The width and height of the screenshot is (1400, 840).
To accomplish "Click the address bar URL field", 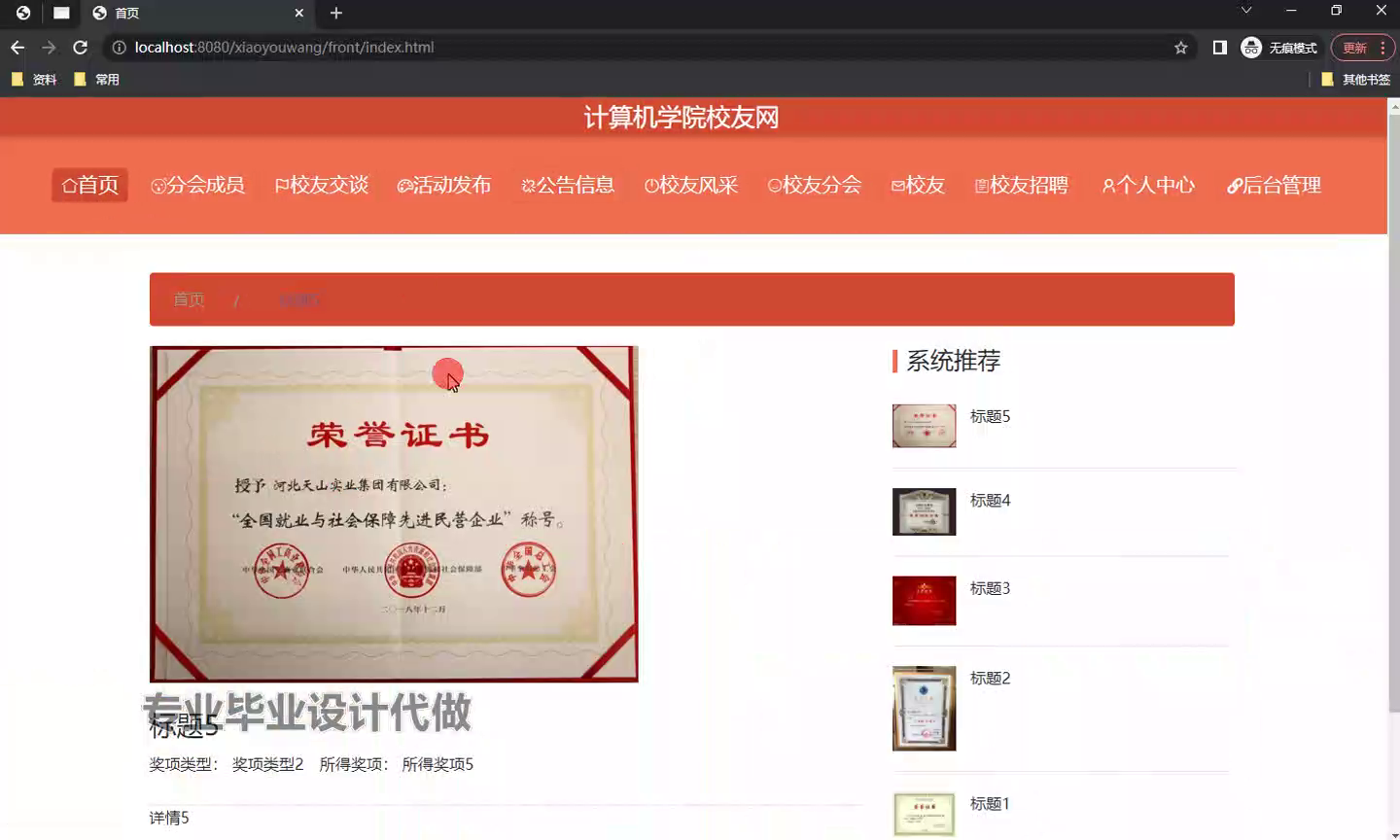I will (x=642, y=48).
